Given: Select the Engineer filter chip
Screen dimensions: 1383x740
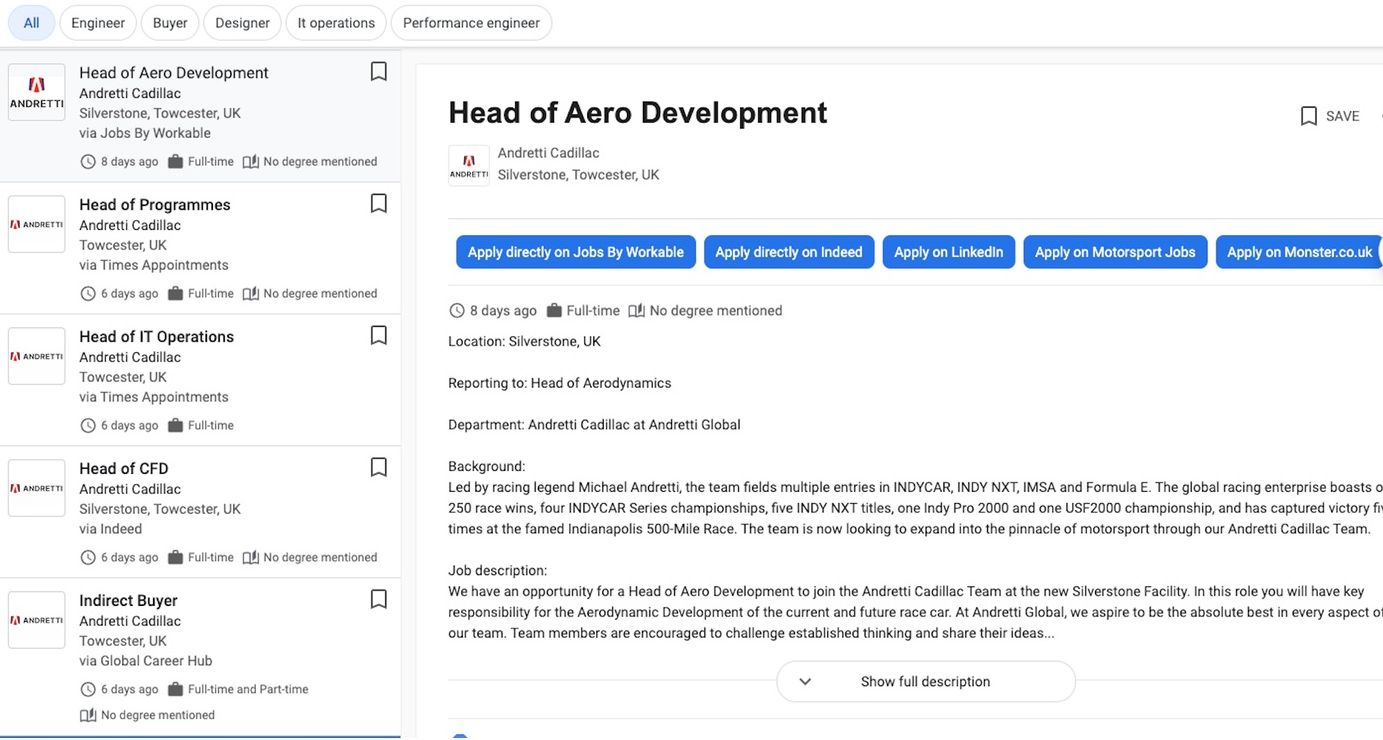Looking at the screenshot, I should (x=98, y=23).
